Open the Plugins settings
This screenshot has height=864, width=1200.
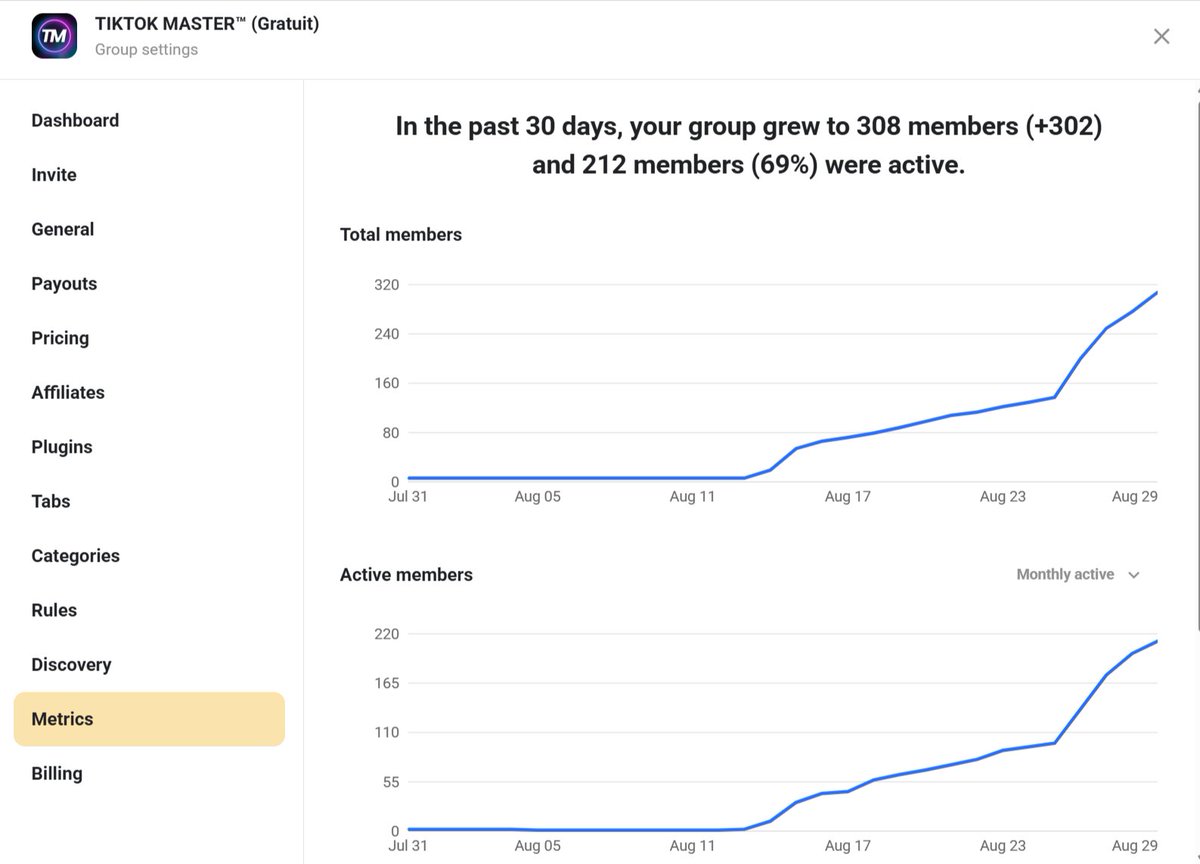pyautogui.click(x=61, y=447)
